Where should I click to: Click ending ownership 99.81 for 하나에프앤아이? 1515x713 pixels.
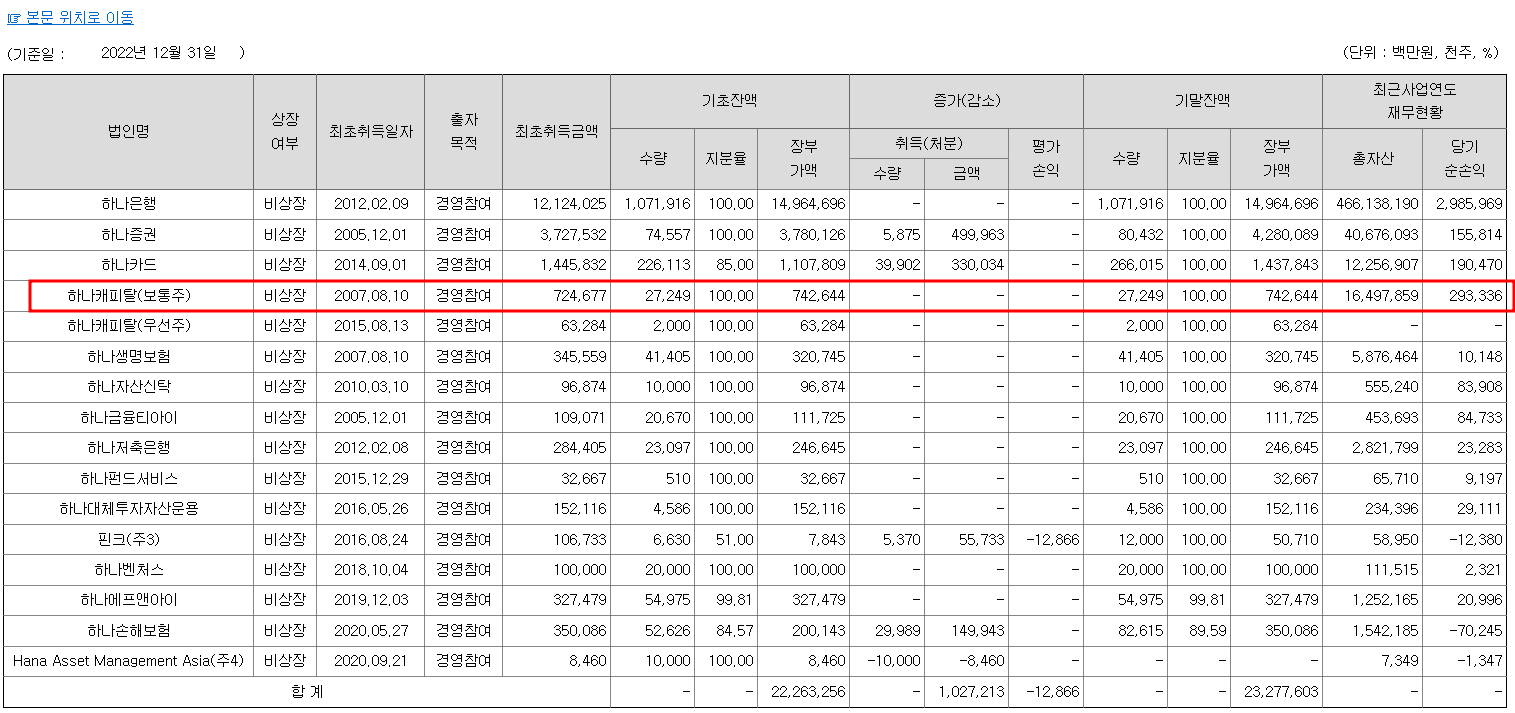1207,601
